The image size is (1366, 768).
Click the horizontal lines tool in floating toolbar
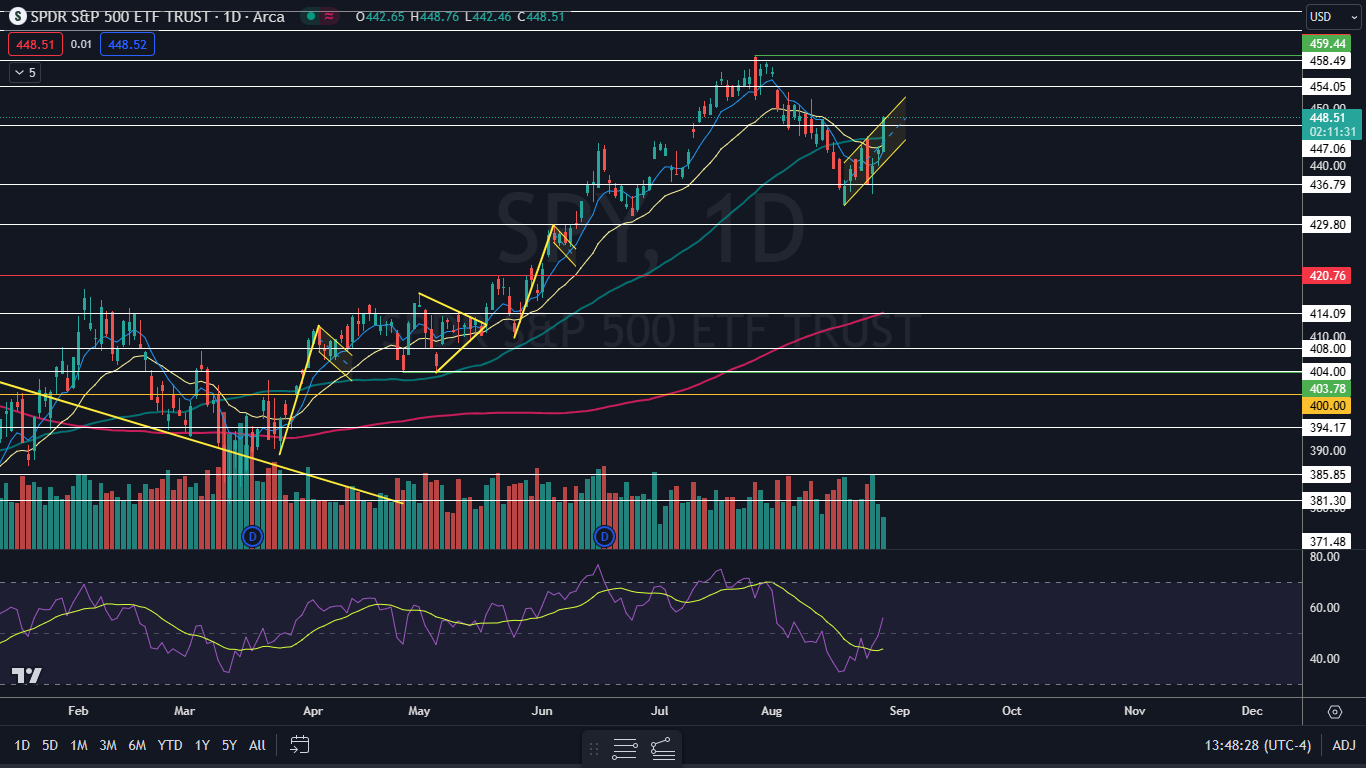[625, 748]
